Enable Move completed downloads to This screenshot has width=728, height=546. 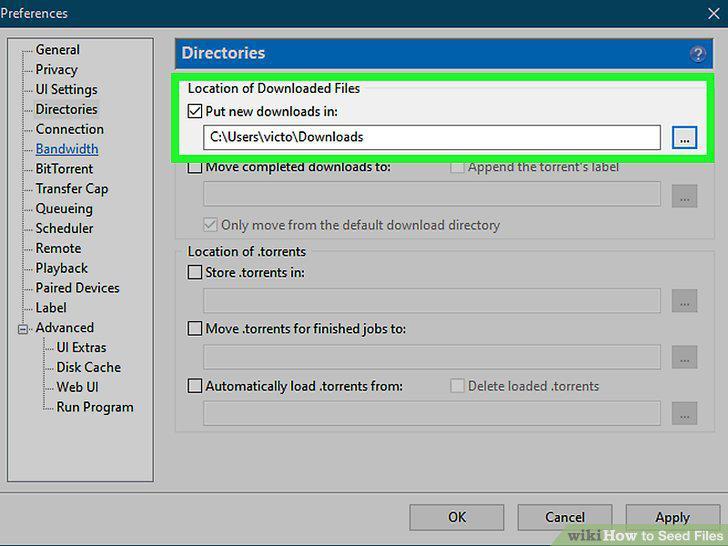[195, 167]
